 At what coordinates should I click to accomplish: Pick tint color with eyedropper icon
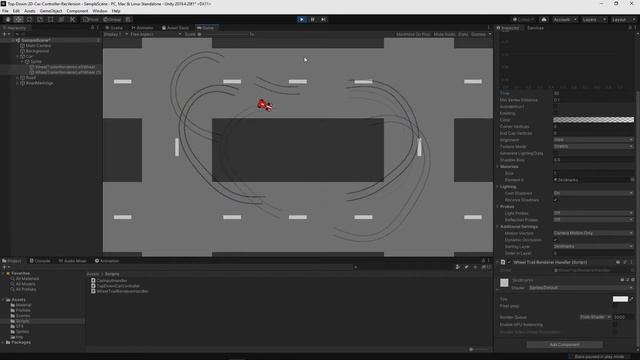tap(632, 299)
